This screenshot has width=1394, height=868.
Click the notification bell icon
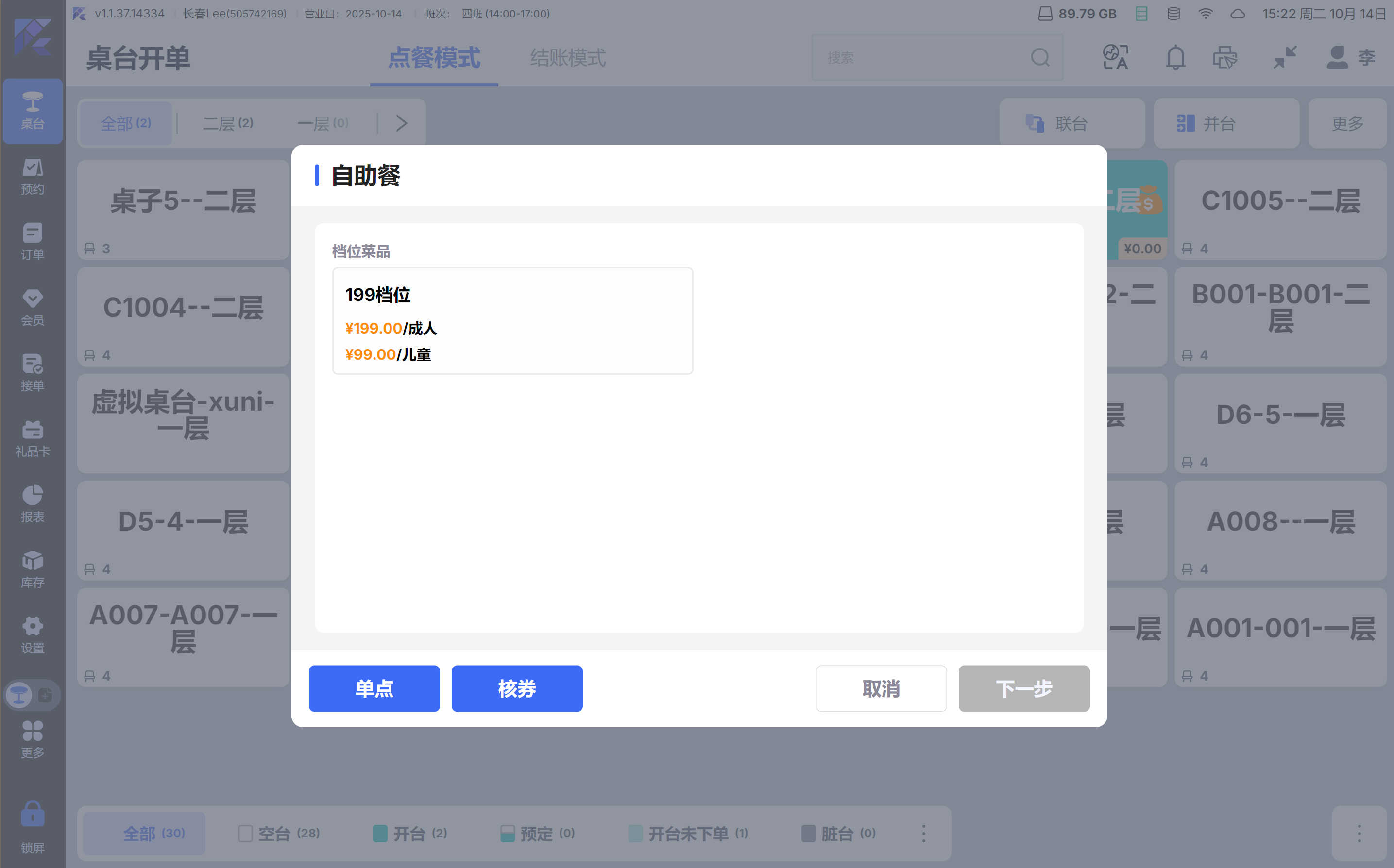[x=1175, y=57]
